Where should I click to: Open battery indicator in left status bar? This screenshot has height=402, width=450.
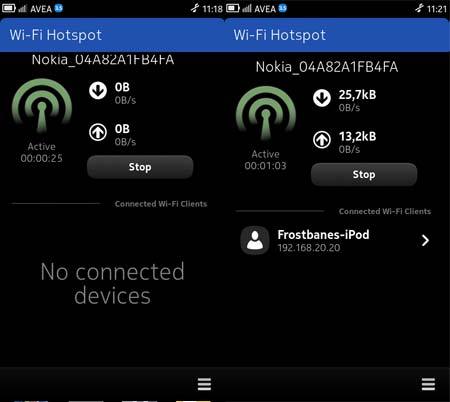point(9,8)
